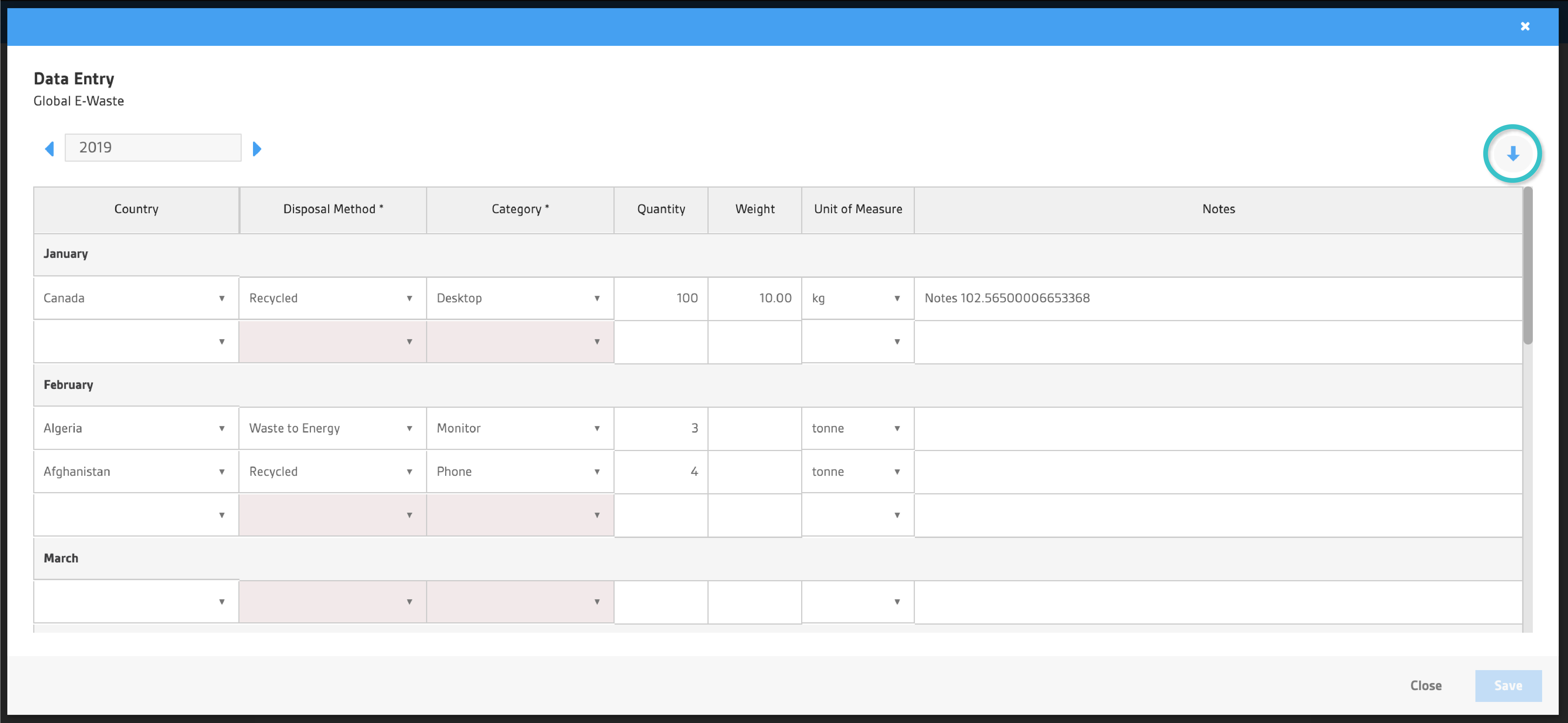Advance to next year with right arrow
Screen dimensions: 1568x723
257,148
